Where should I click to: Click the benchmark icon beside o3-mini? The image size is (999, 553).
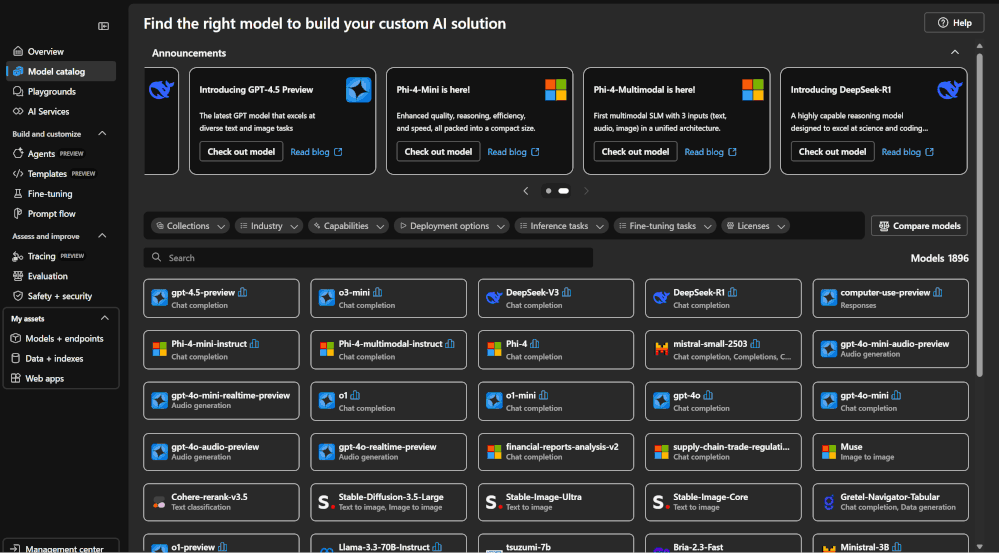(x=378, y=292)
